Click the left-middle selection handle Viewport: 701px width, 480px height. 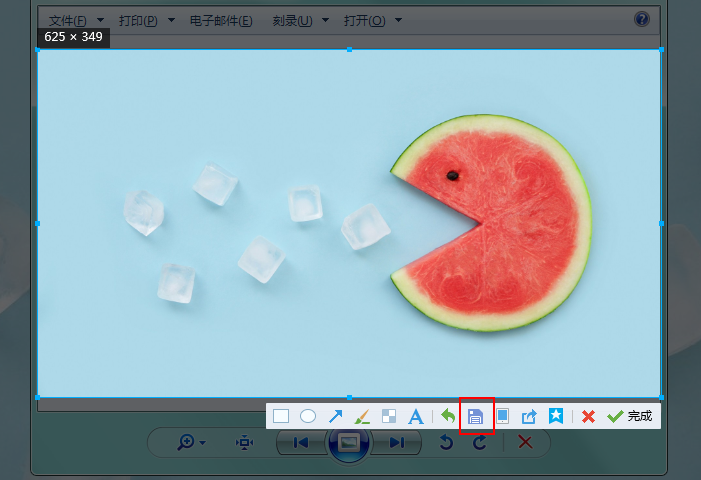(38, 223)
